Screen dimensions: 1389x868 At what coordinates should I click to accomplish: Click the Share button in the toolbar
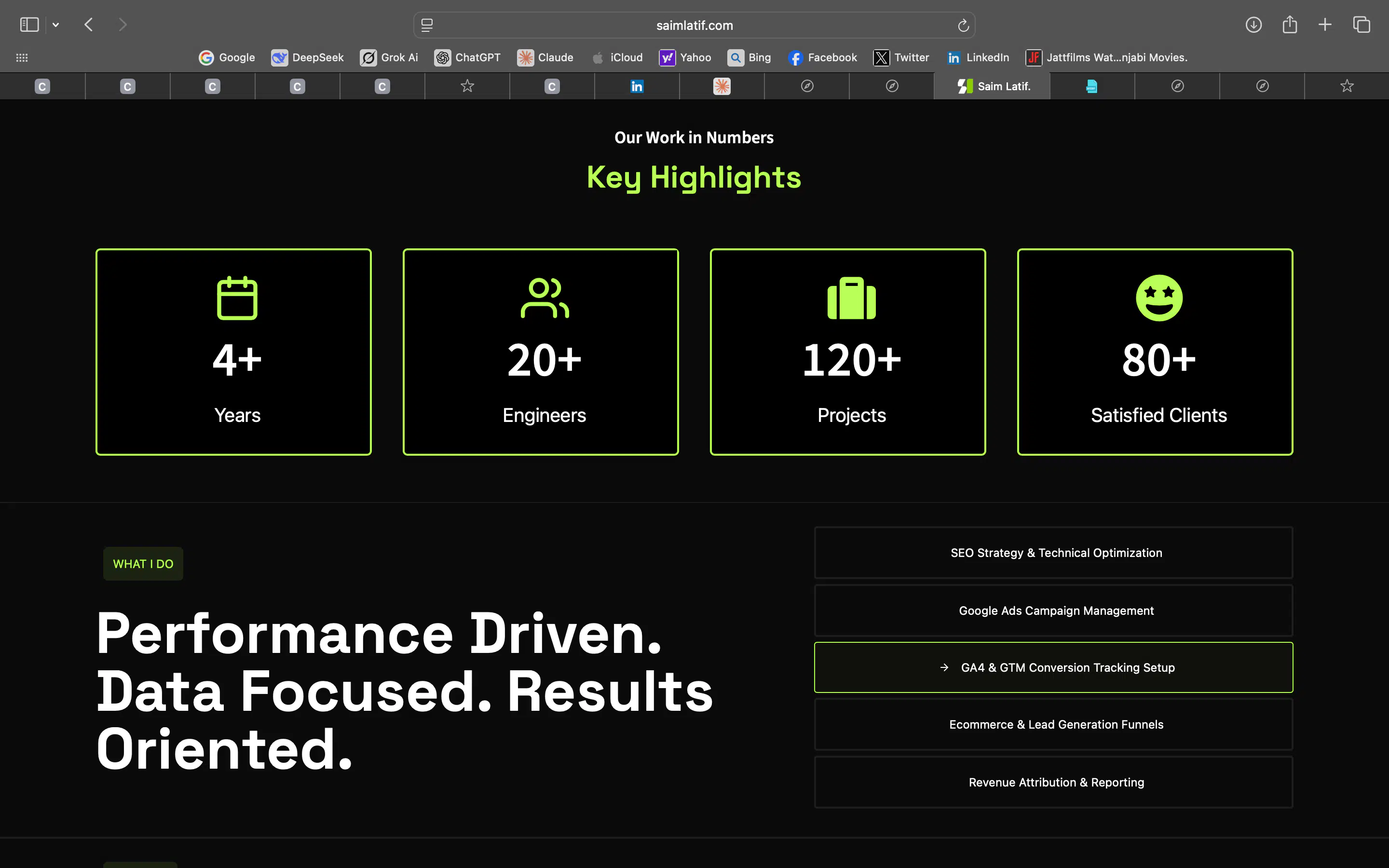tap(1290, 25)
